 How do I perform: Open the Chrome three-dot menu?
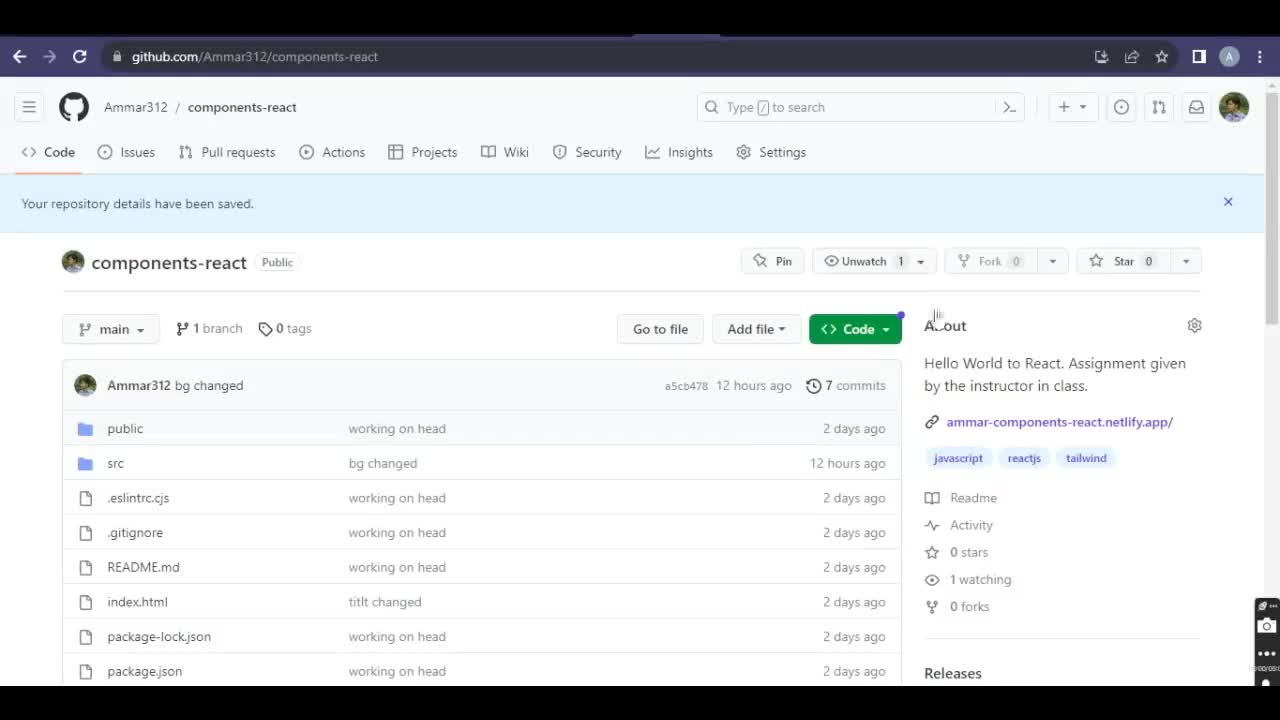[x=1260, y=57]
